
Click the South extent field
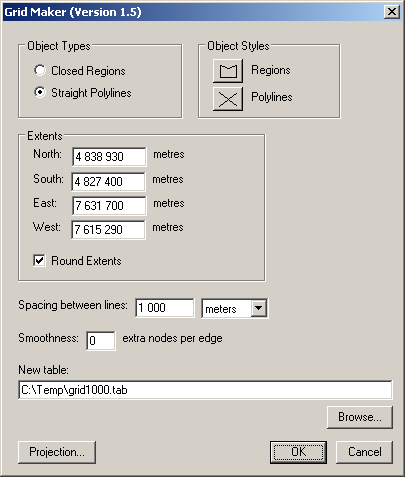108,182
